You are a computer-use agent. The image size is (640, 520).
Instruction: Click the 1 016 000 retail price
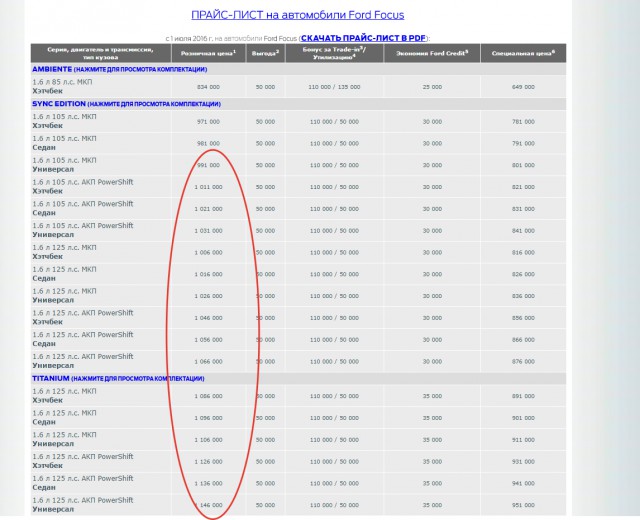[x=208, y=274]
